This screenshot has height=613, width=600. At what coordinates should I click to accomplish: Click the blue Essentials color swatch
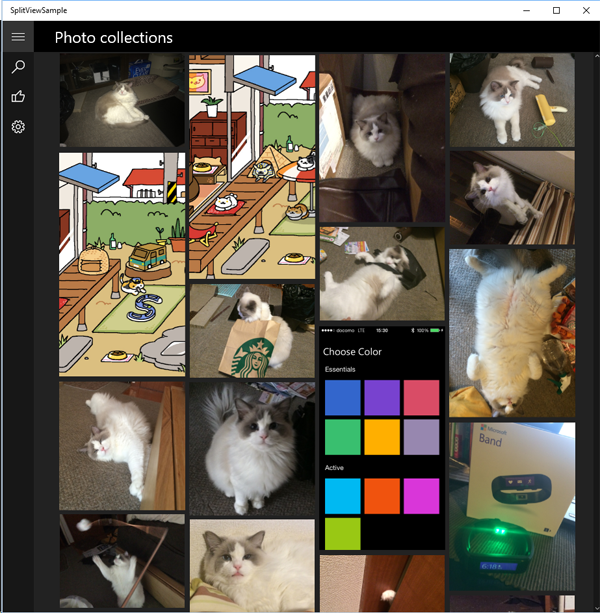pos(343,398)
